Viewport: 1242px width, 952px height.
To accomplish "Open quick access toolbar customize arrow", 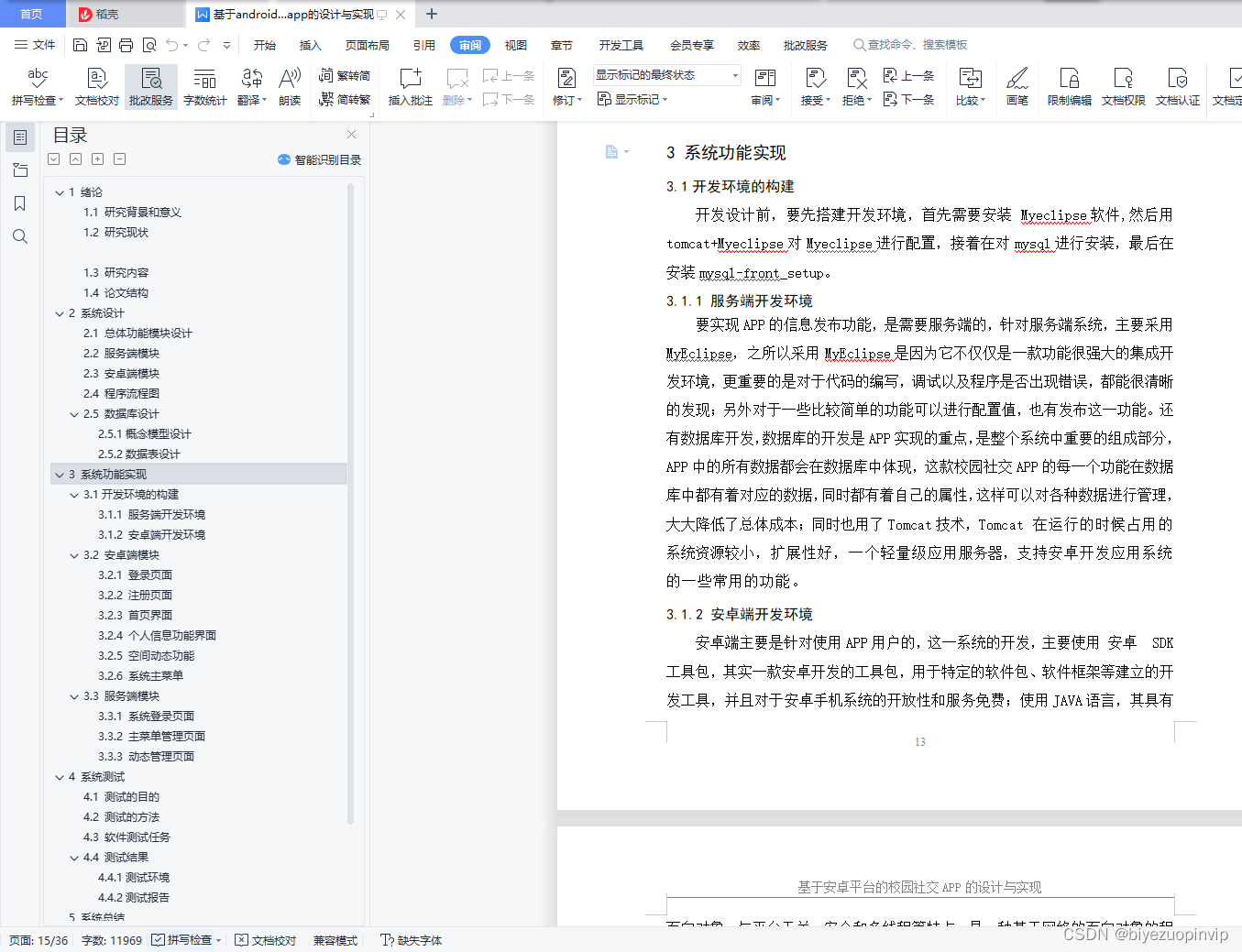I will click(x=226, y=45).
